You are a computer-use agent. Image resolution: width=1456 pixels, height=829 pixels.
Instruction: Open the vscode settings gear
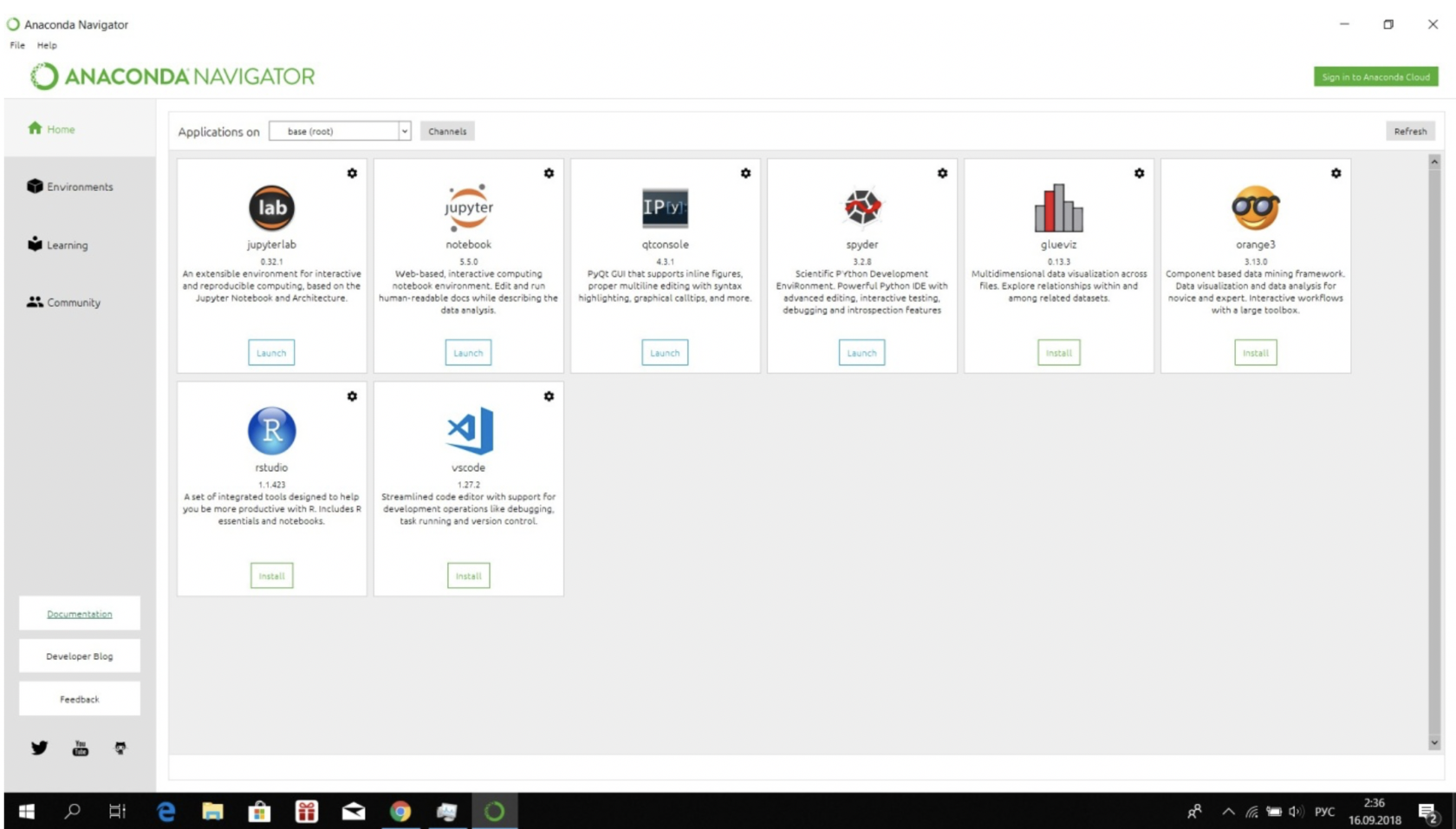pyautogui.click(x=549, y=396)
